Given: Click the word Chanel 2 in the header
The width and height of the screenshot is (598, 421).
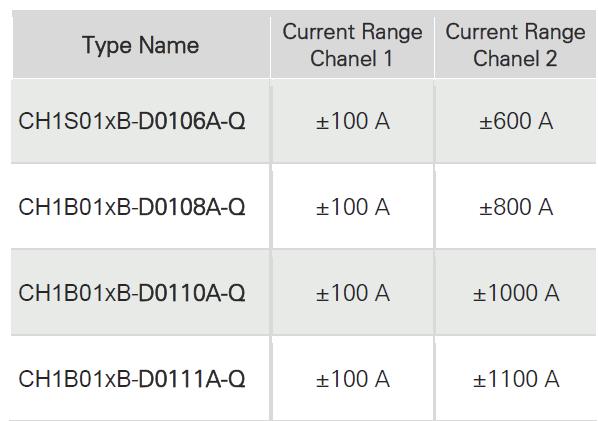Looking at the screenshot, I should tap(515, 59).
